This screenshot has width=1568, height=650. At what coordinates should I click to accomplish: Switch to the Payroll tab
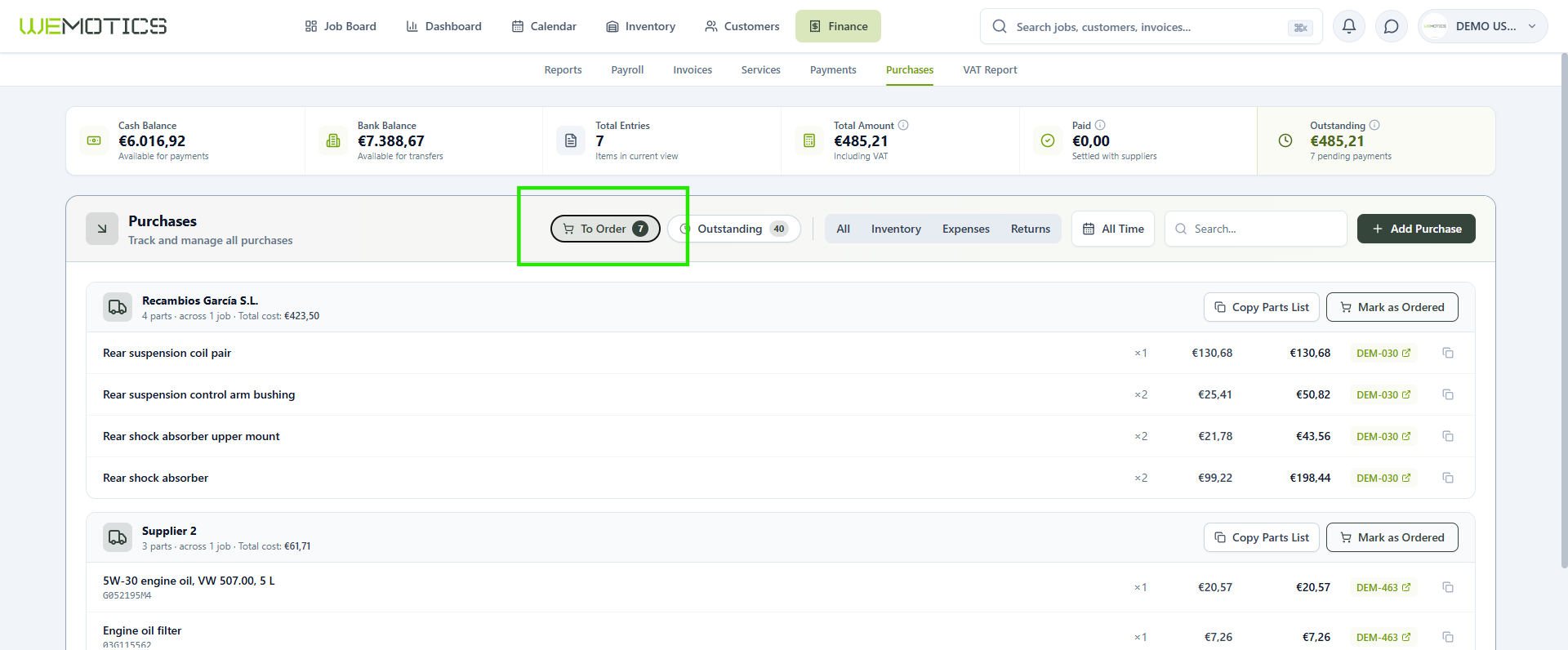click(627, 70)
